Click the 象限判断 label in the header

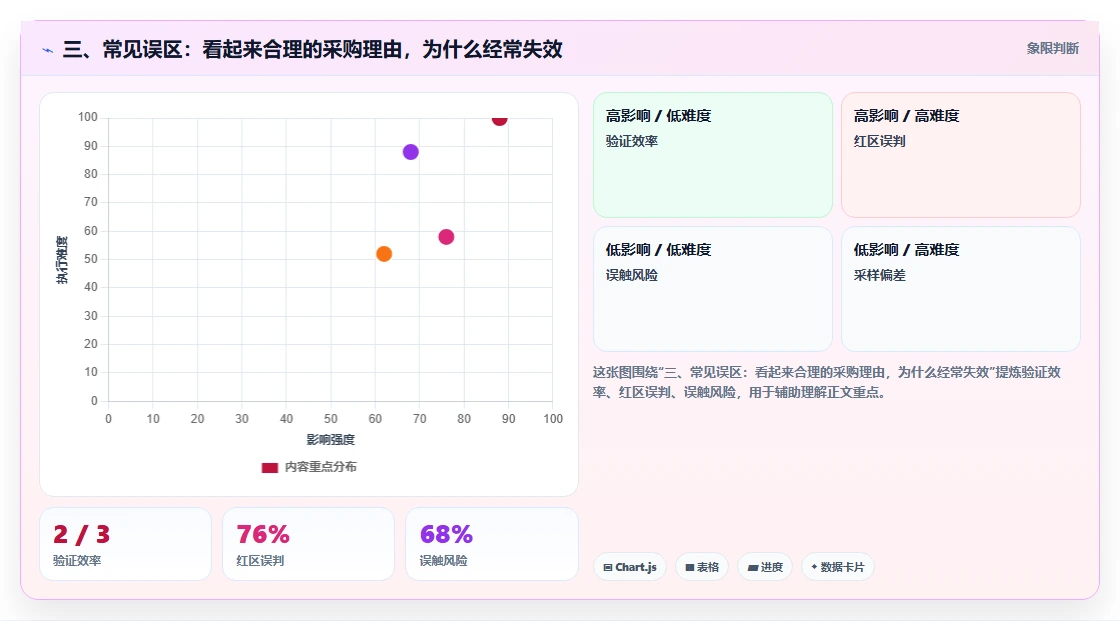pos(1052,49)
